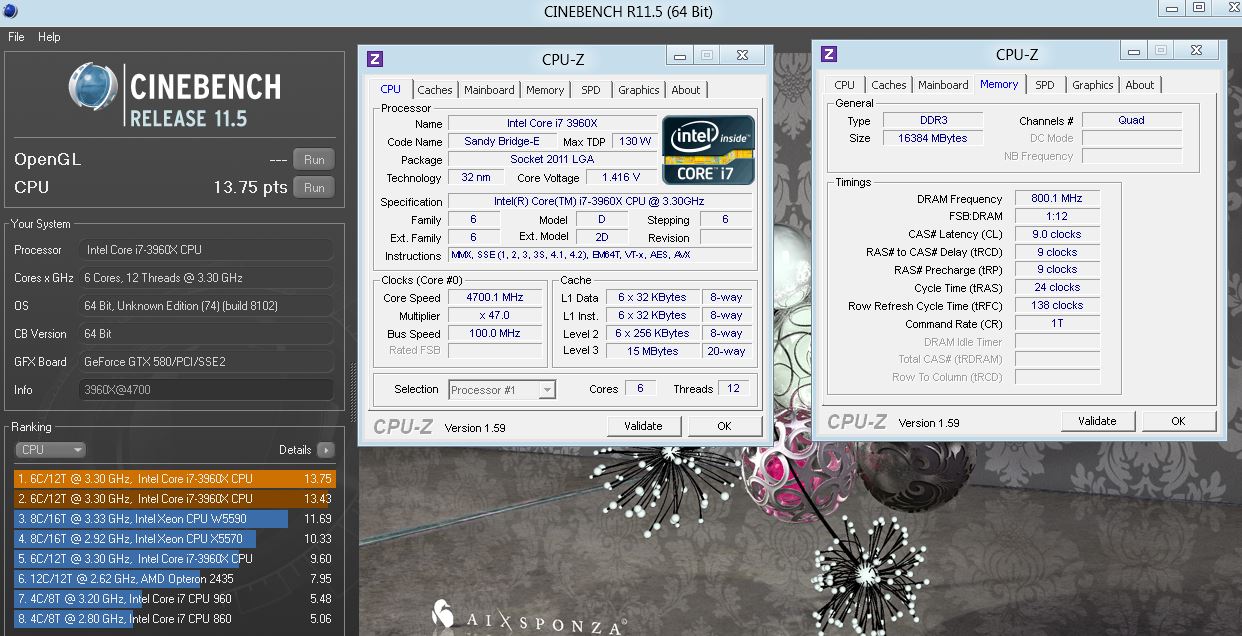The image size is (1242, 636).
Task: Switch to SPD tab in right CPU-Z
Action: point(1045,85)
